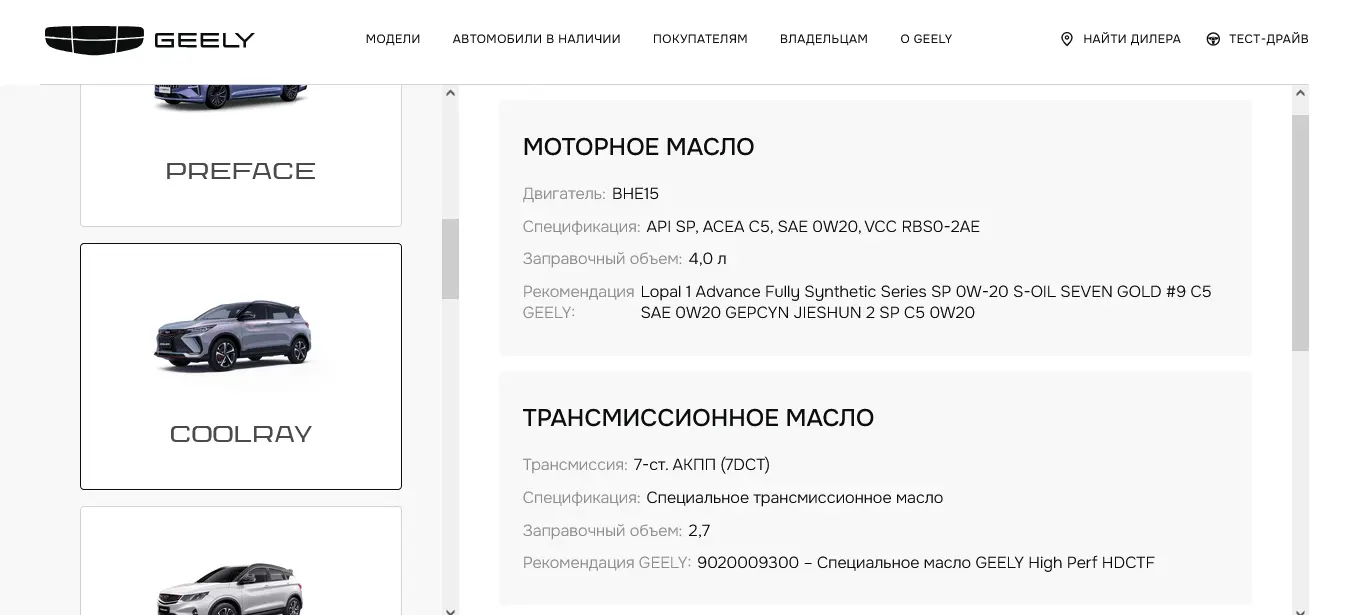The height and width of the screenshot is (615, 1349).
Task: Click the Geely emblem logo
Action: (x=94, y=40)
